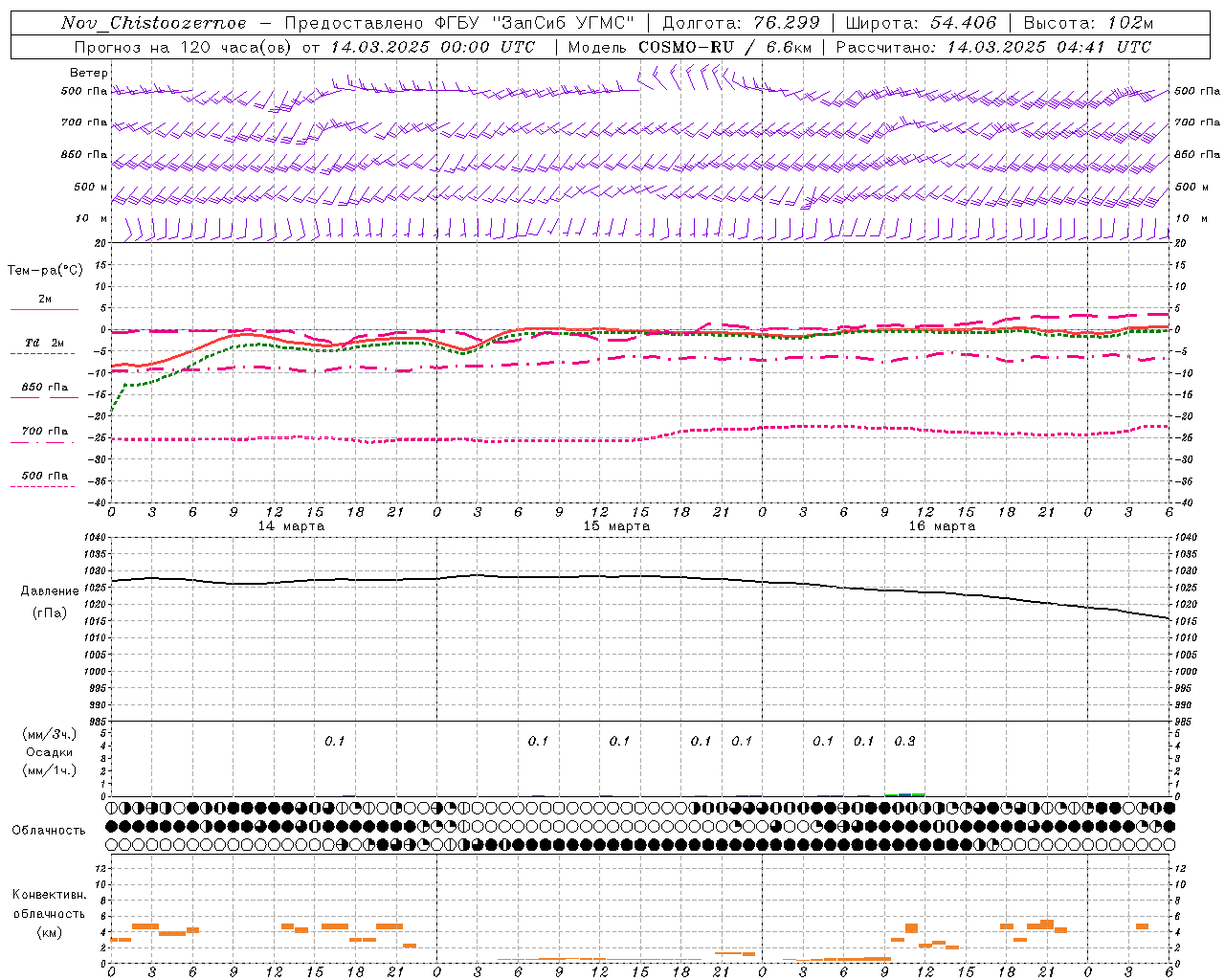Select the 'Модель COSMO-RU / 6.6км' text
1225x980 pixels.
(x=689, y=47)
